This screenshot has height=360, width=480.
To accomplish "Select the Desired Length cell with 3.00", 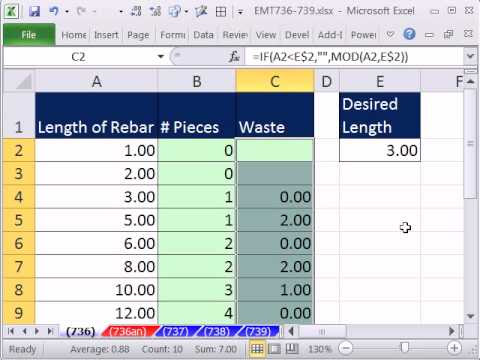I will [380, 151].
